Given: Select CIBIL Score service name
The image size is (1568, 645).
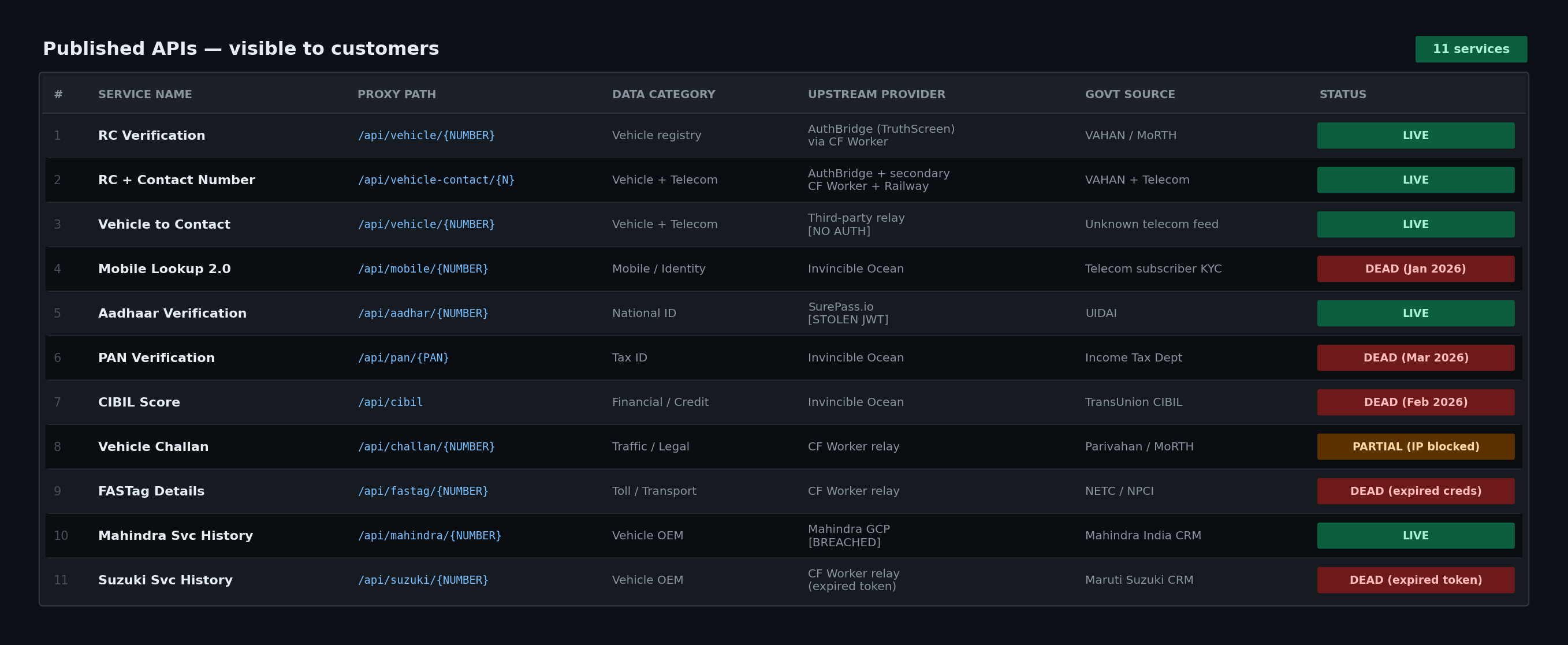Looking at the screenshot, I should pyautogui.click(x=139, y=402).
